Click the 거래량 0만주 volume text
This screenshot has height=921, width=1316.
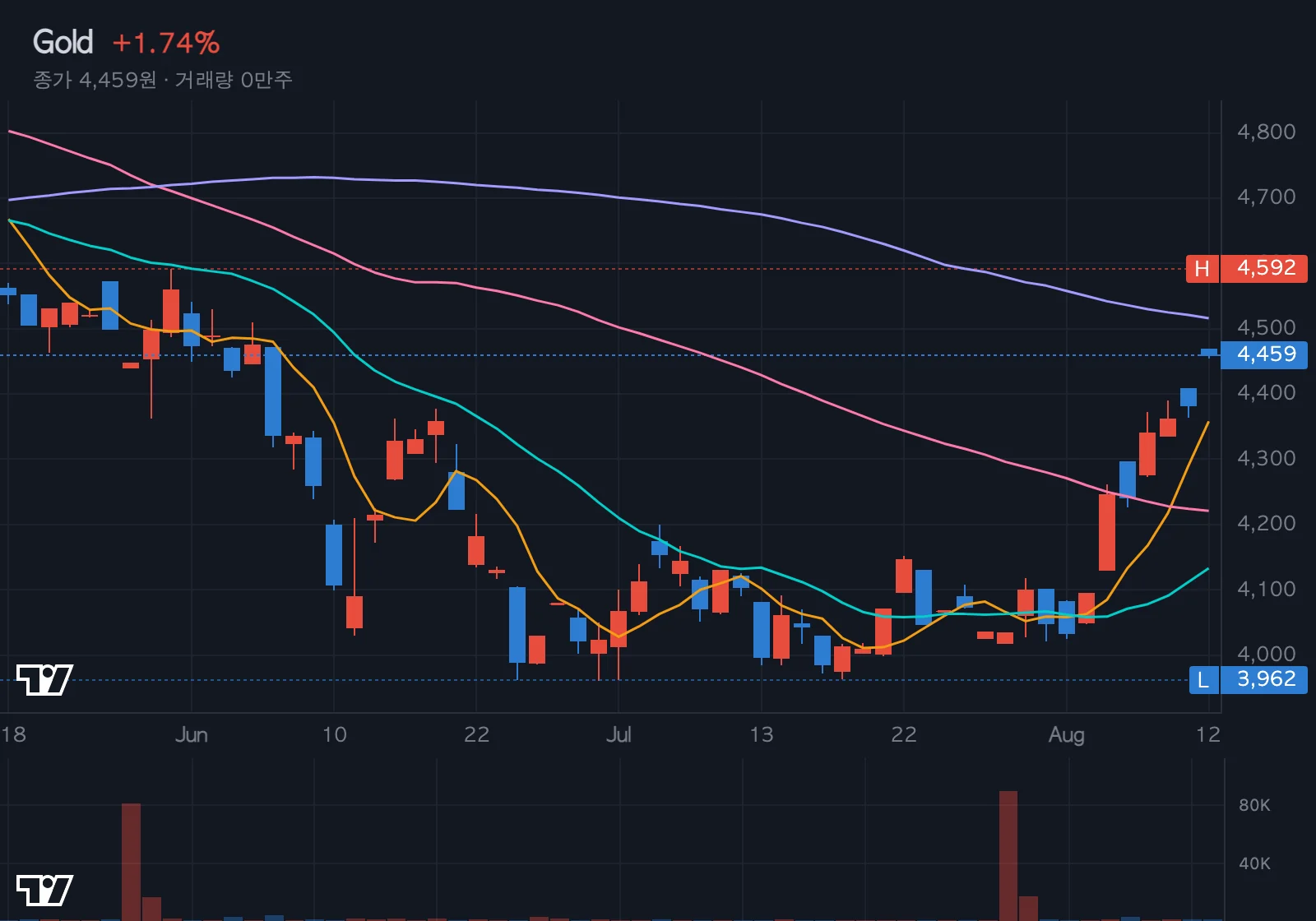[234, 80]
